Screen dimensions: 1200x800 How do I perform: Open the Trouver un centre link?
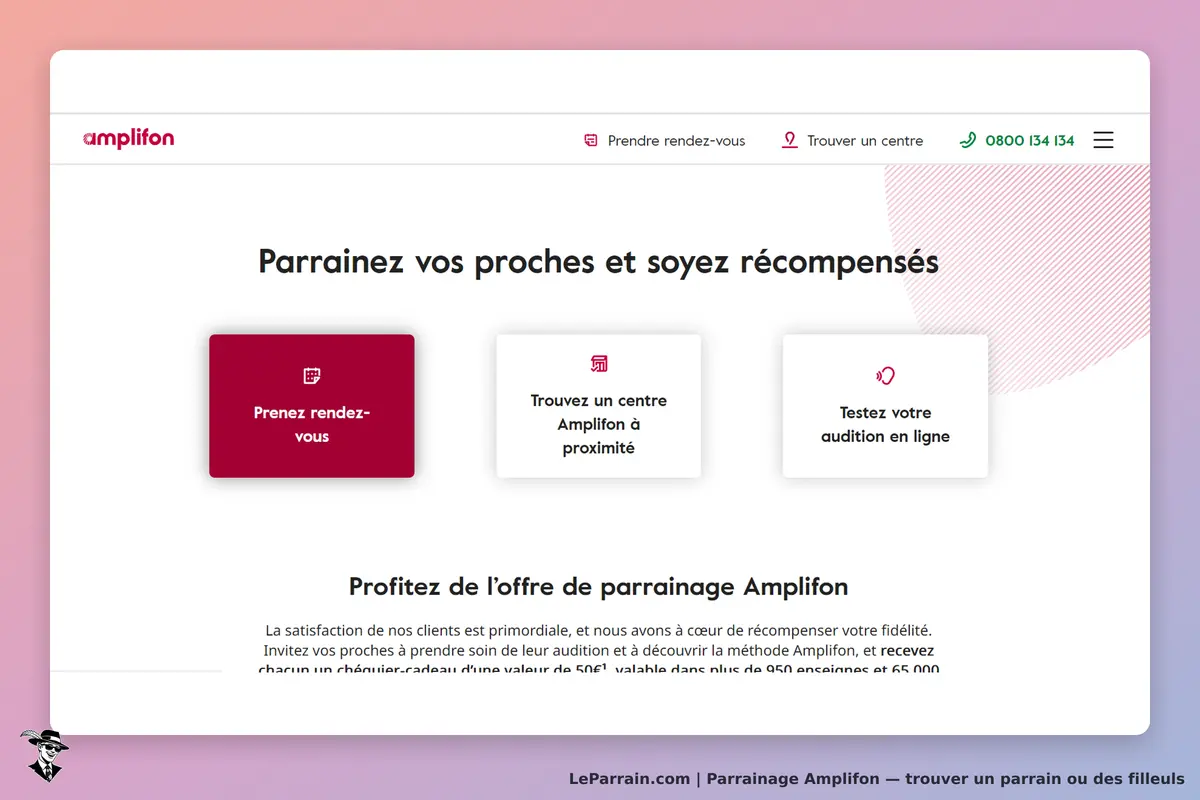pos(865,141)
